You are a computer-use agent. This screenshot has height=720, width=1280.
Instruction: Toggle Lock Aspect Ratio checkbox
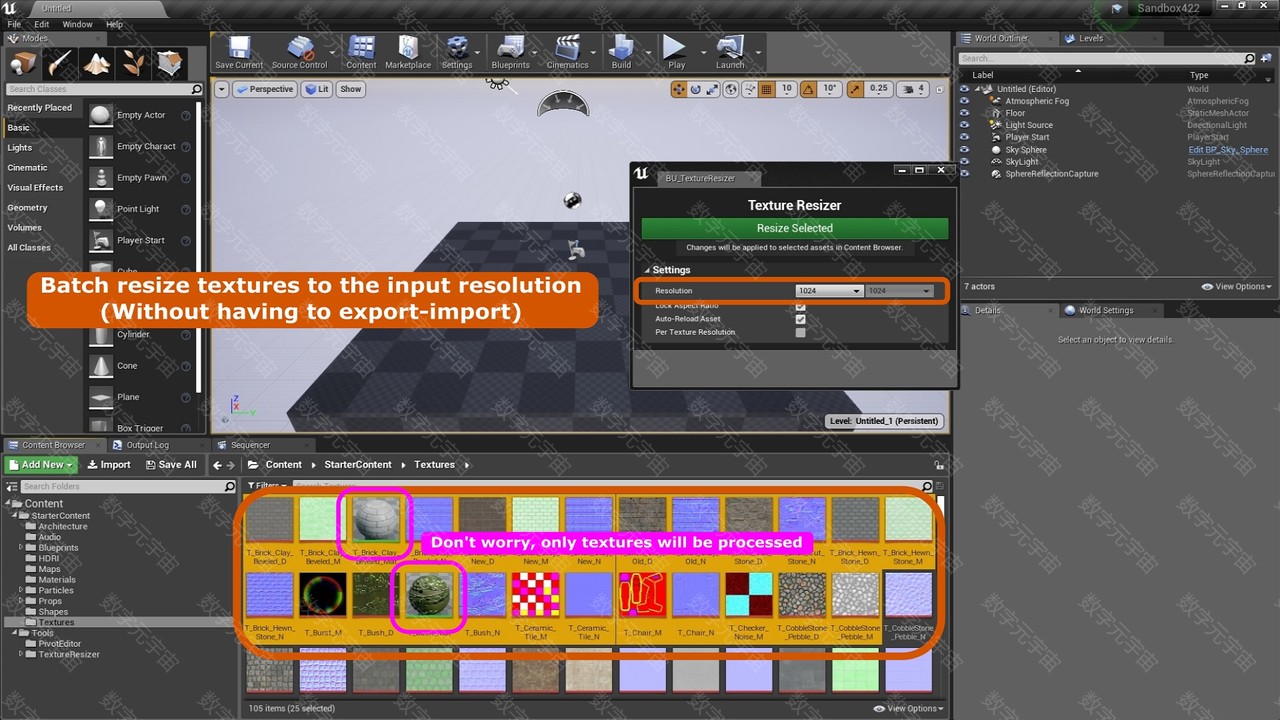[800, 306]
